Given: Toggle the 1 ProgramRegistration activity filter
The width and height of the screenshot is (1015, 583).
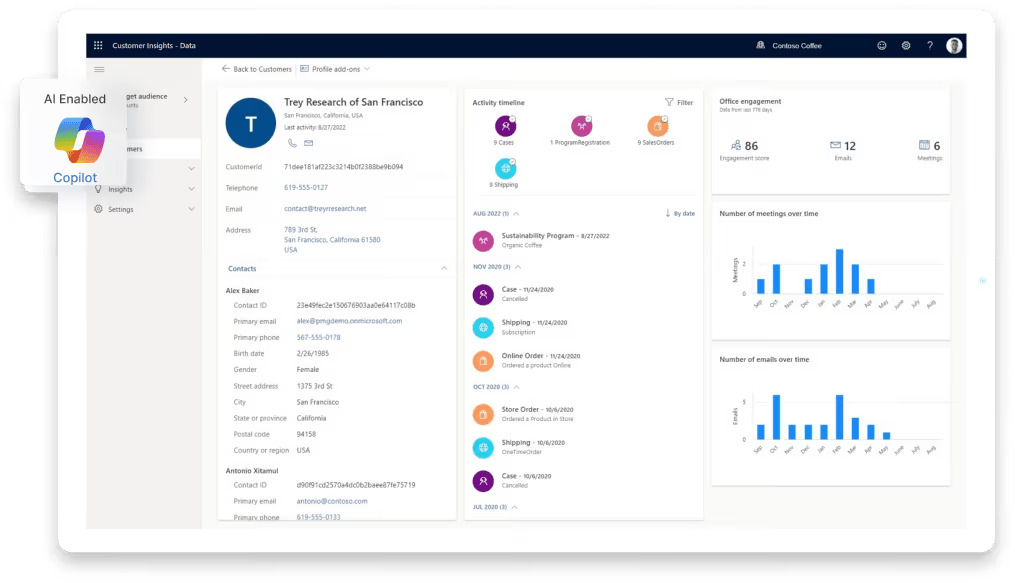Looking at the screenshot, I should 581,126.
